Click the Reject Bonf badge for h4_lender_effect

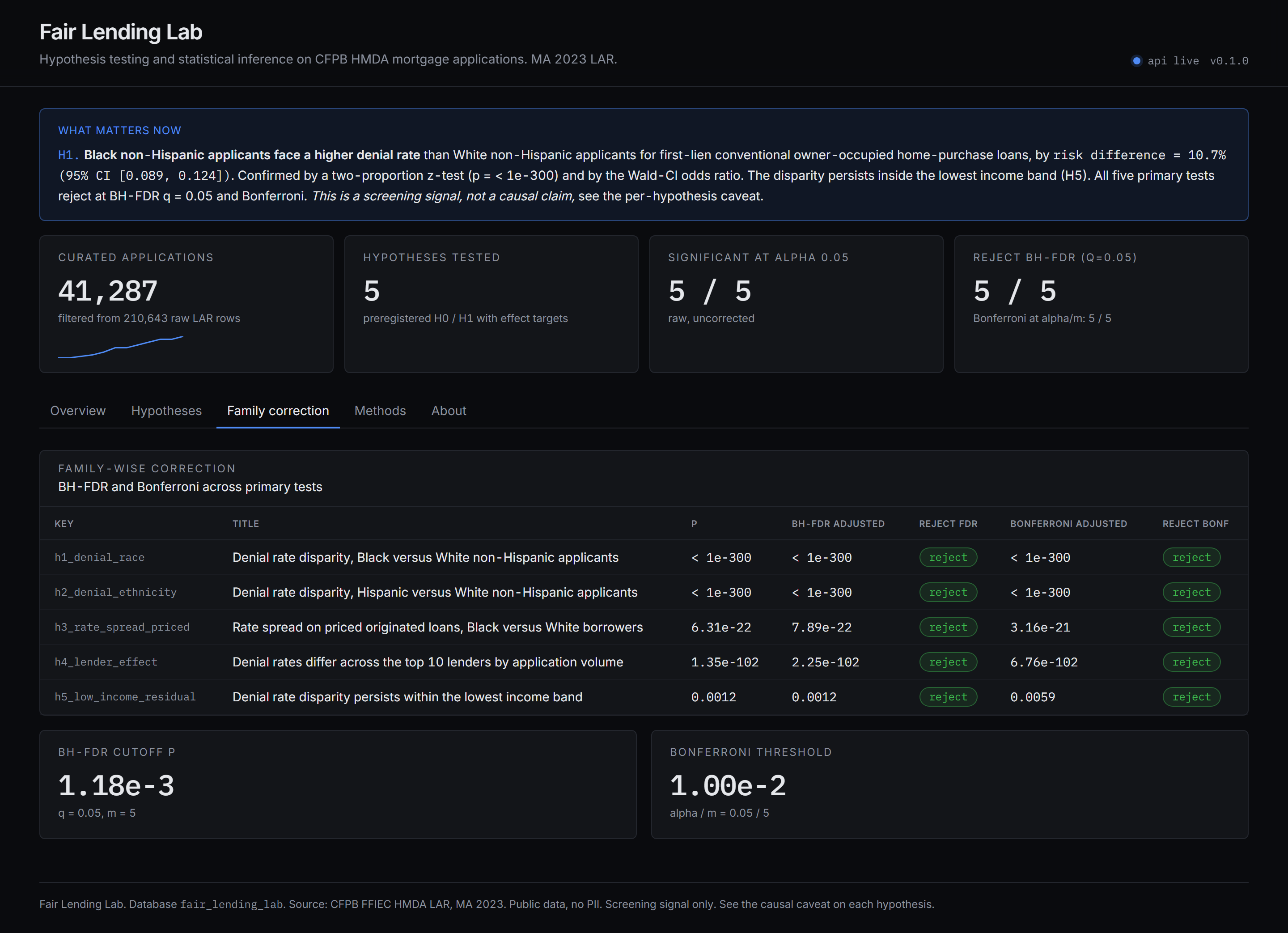[1191, 662]
